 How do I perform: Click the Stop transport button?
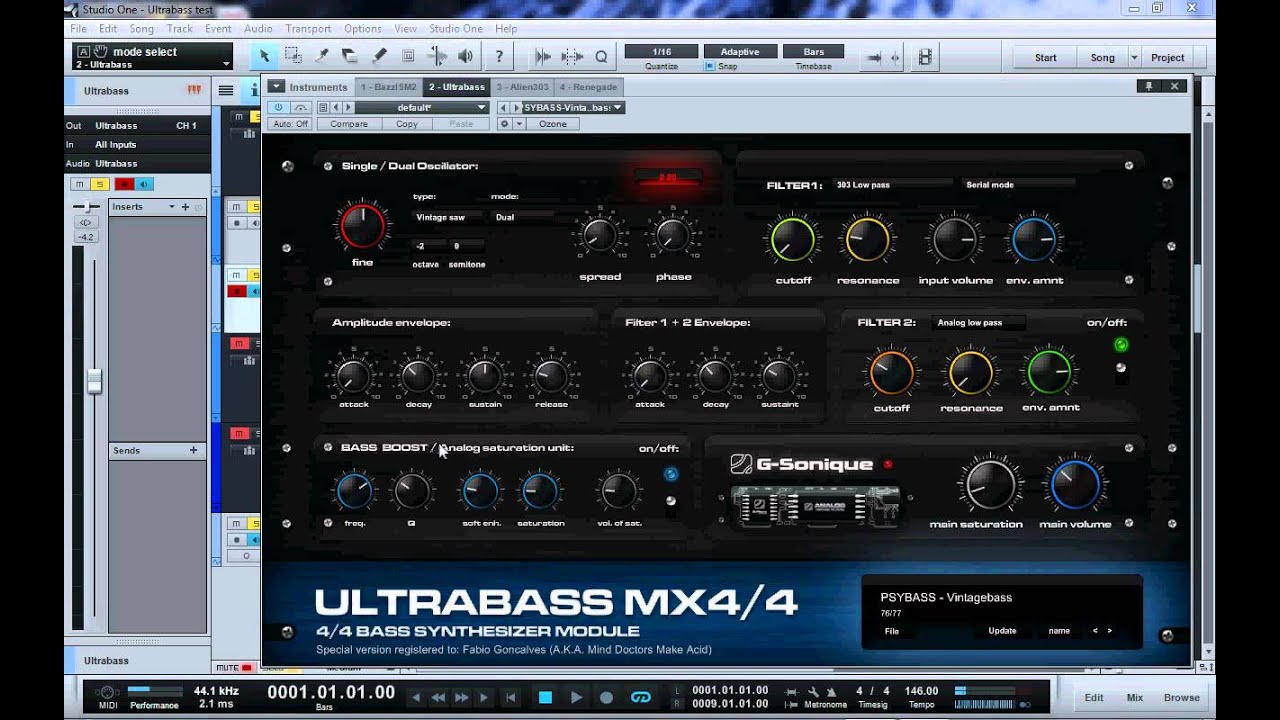tap(545, 698)
